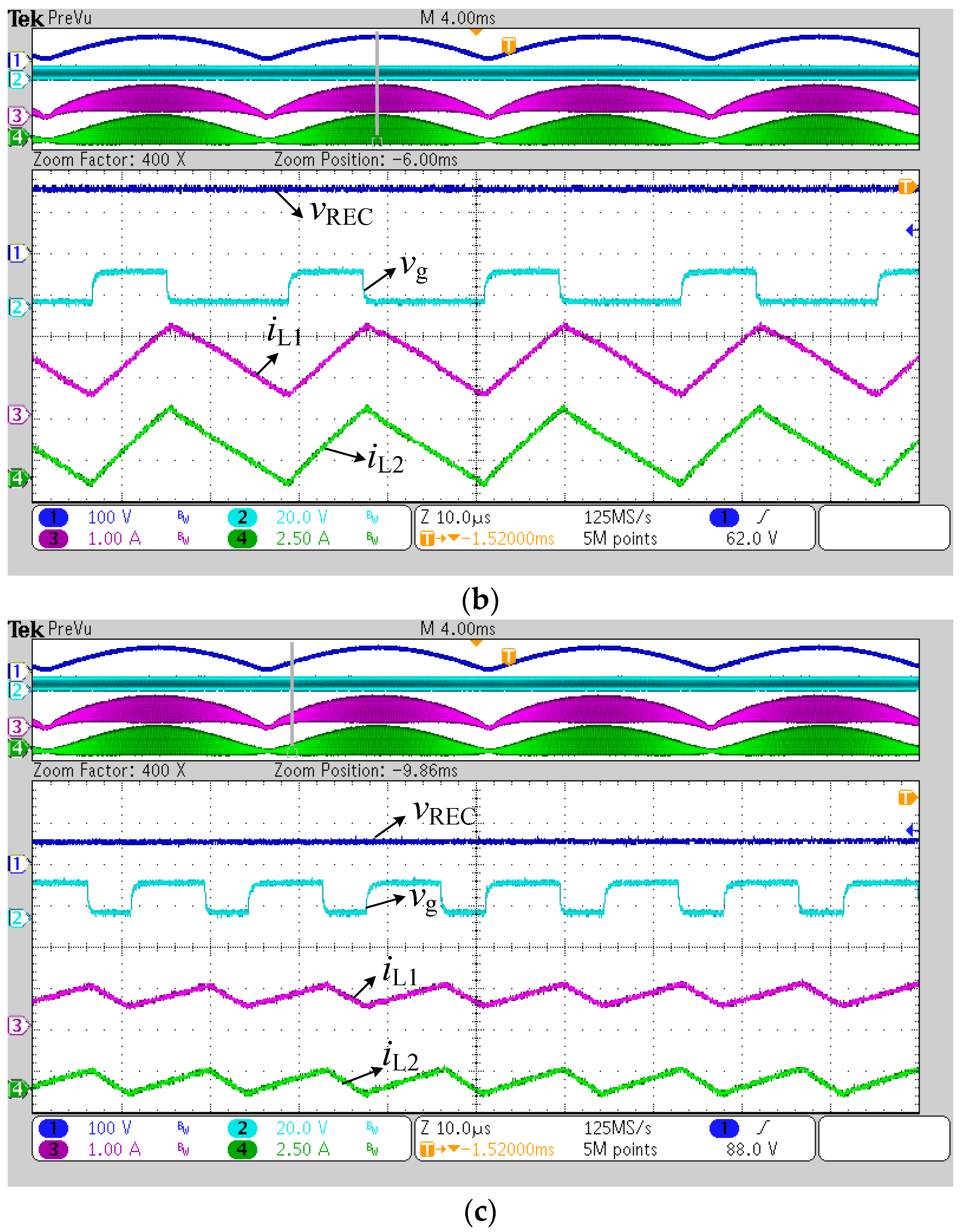Click the '62.0 V' trigger level readout
The width and height of the screenshot is (962, 1232).
click(751, 539)
